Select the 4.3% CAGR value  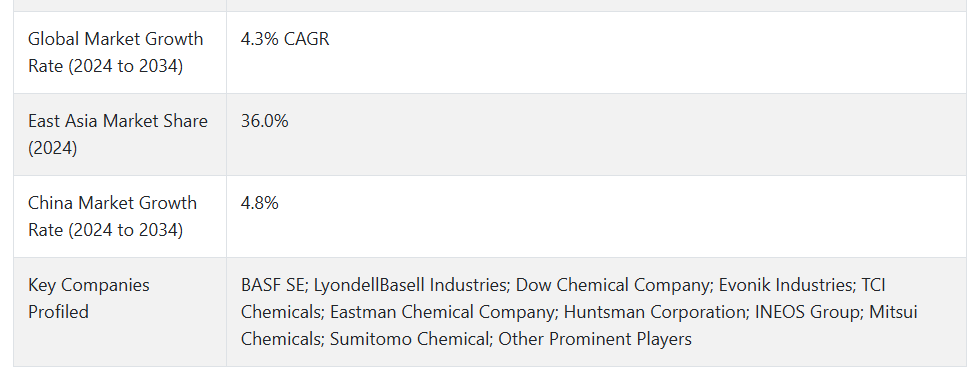(285, 39)
